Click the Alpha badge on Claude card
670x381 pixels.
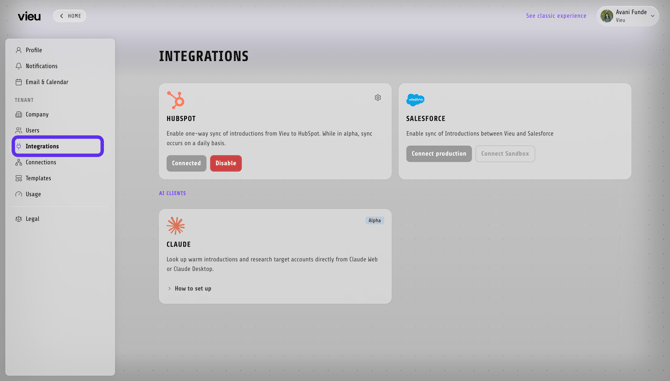tap(375, 220)
